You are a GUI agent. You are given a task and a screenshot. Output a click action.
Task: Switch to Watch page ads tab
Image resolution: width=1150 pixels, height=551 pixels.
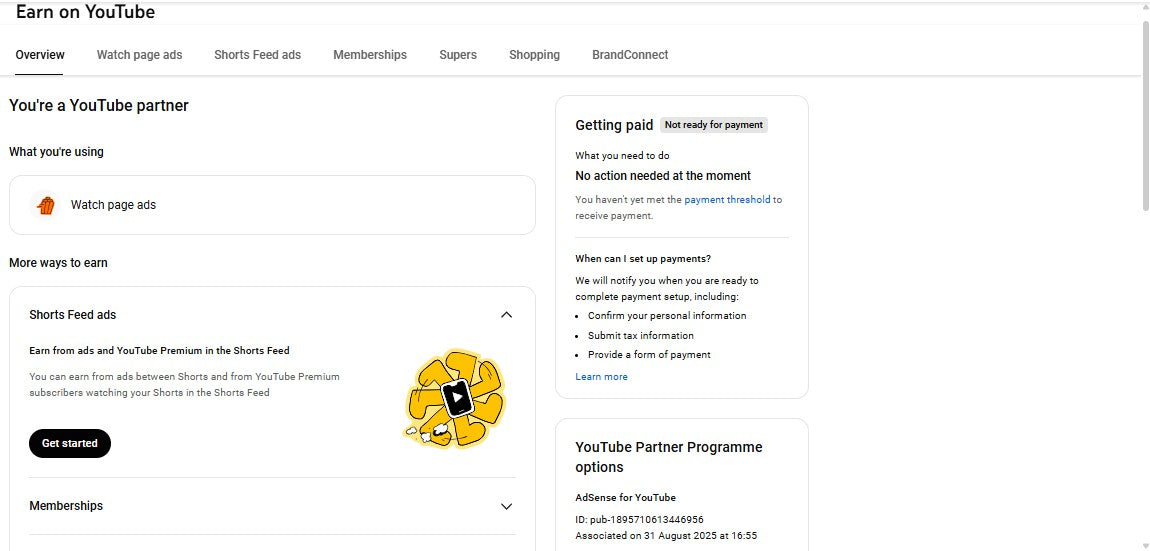click(x=139, y=55)
